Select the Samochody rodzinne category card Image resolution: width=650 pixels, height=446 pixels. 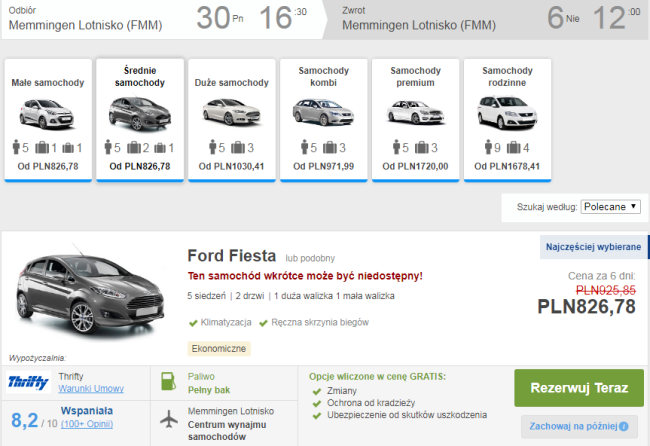[507, 120]
